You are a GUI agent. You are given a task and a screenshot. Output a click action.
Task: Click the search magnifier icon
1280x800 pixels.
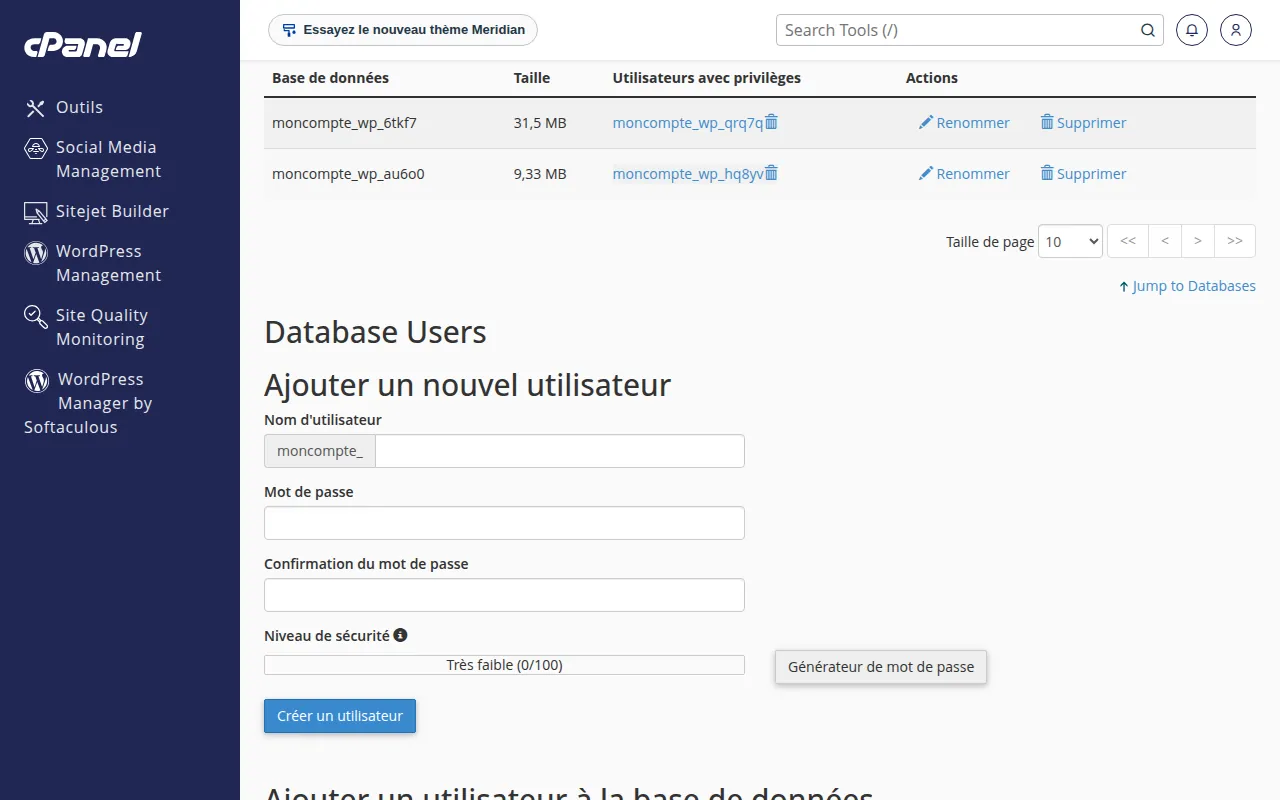(x=1148, y=30)
